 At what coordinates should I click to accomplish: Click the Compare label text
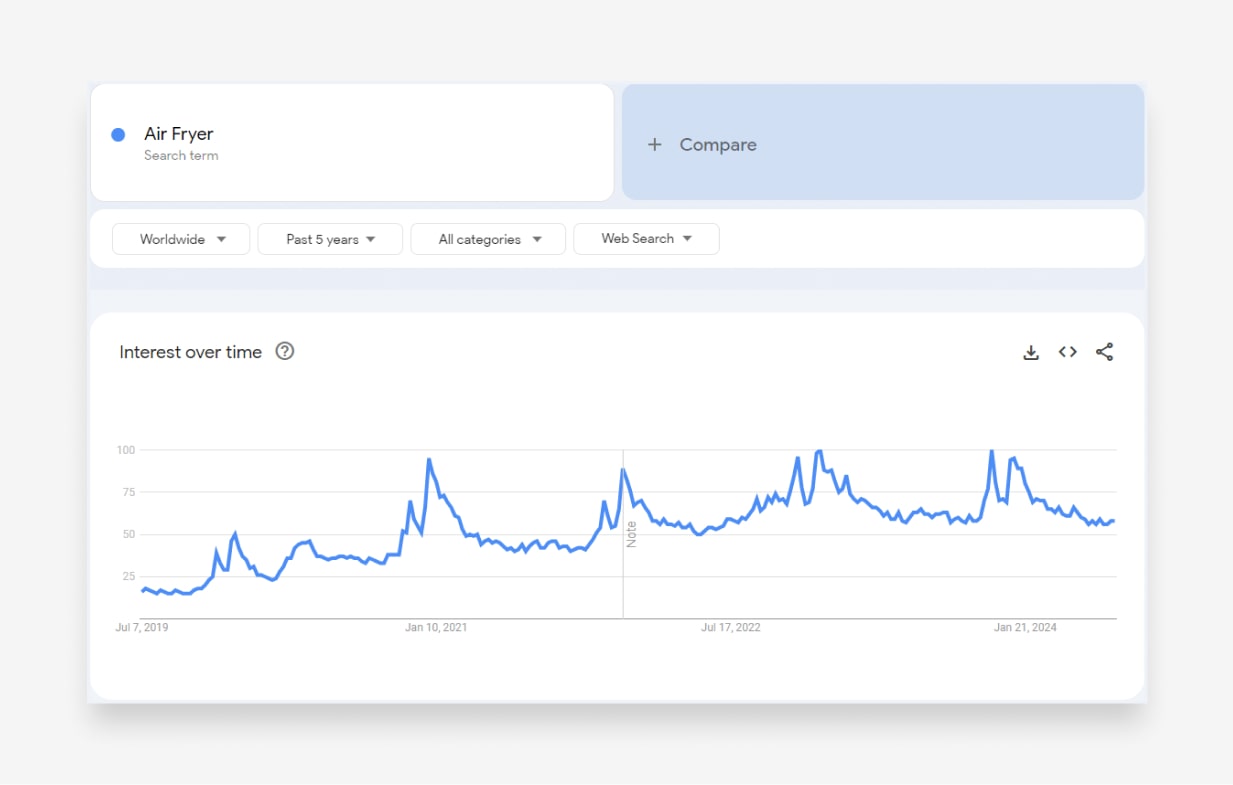[x=718, y=145]
